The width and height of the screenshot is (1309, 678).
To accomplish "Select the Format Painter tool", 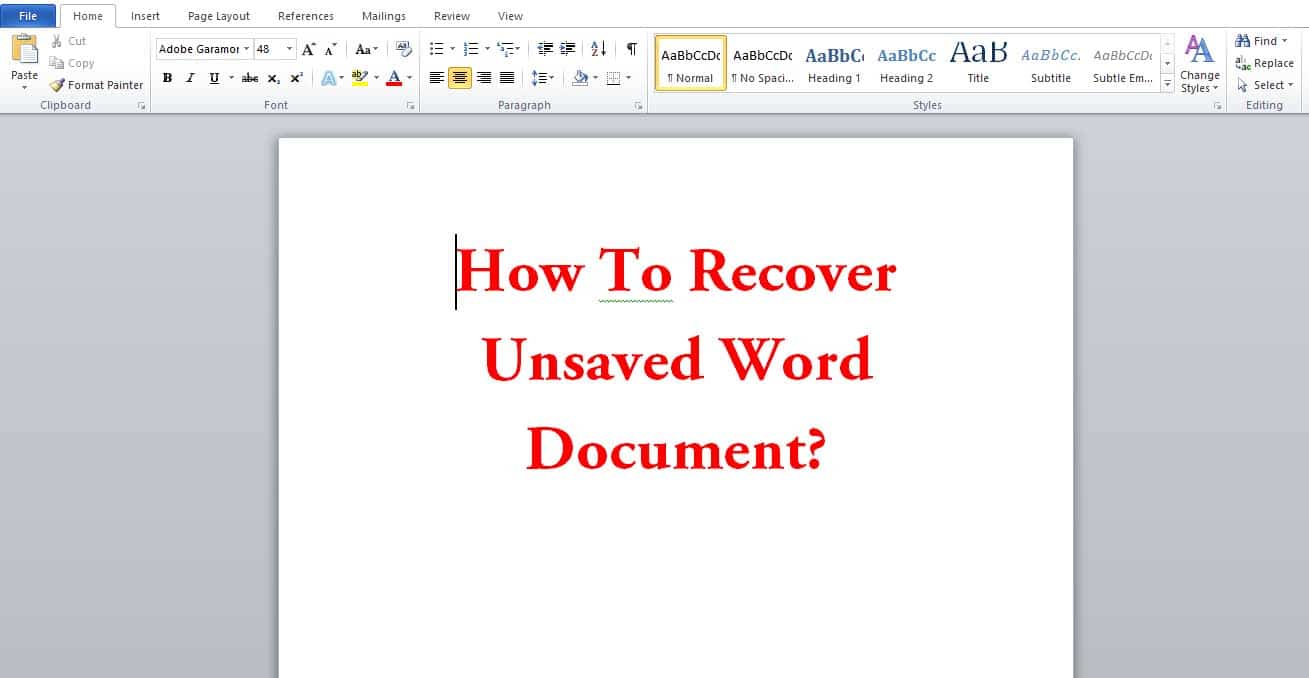I will (x=95, y=85).
